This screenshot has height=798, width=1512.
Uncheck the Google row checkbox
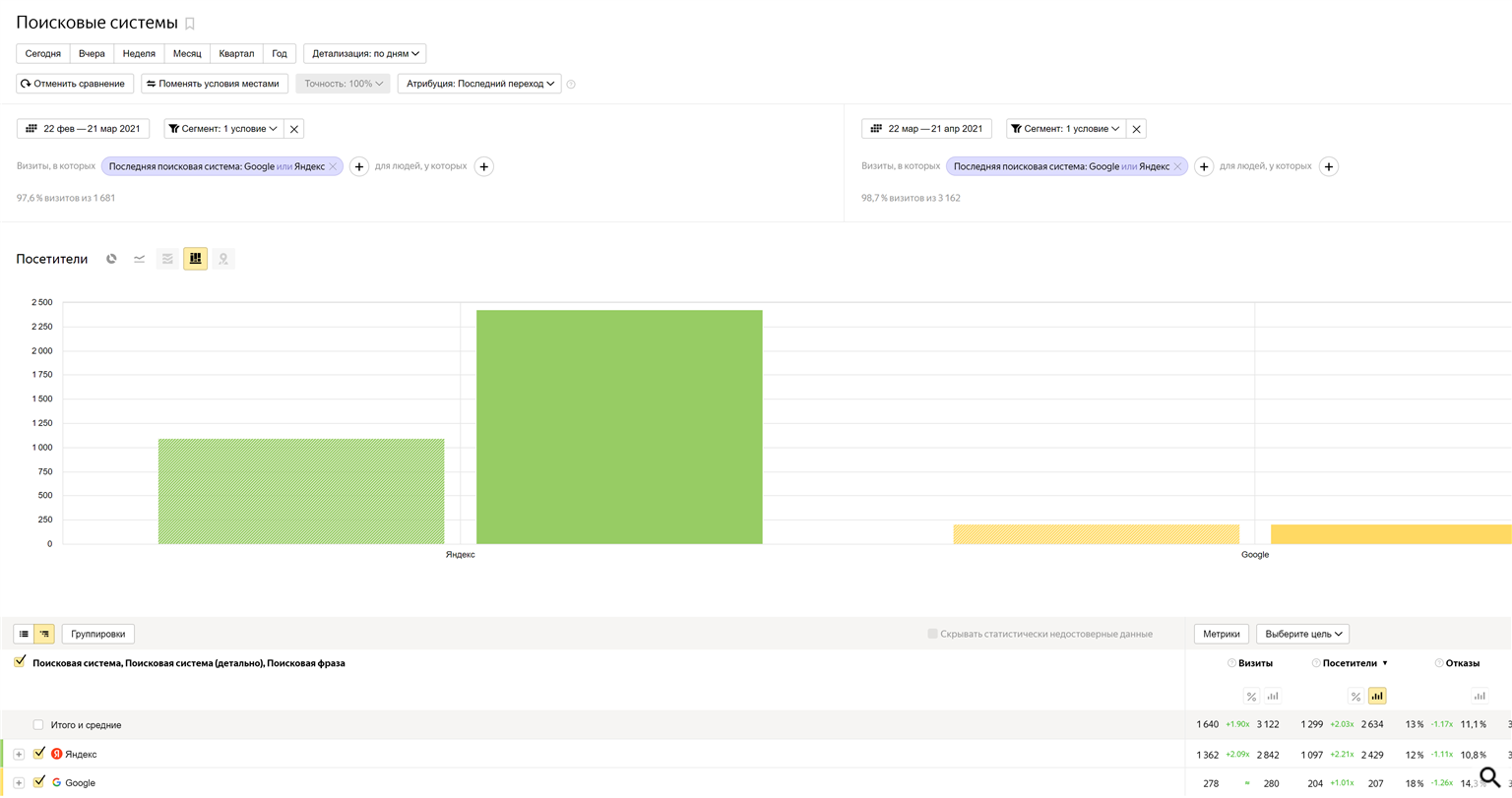tap(39, 782)
